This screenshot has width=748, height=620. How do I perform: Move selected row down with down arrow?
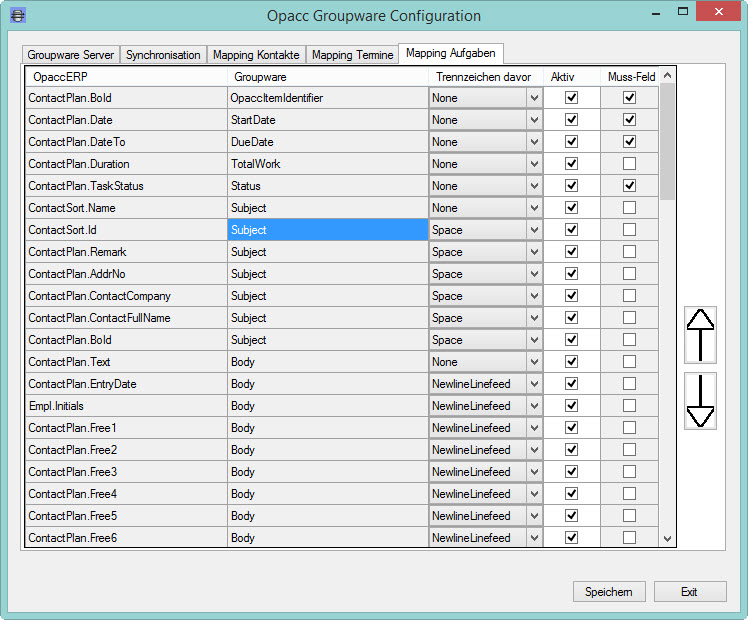[700, 401]
